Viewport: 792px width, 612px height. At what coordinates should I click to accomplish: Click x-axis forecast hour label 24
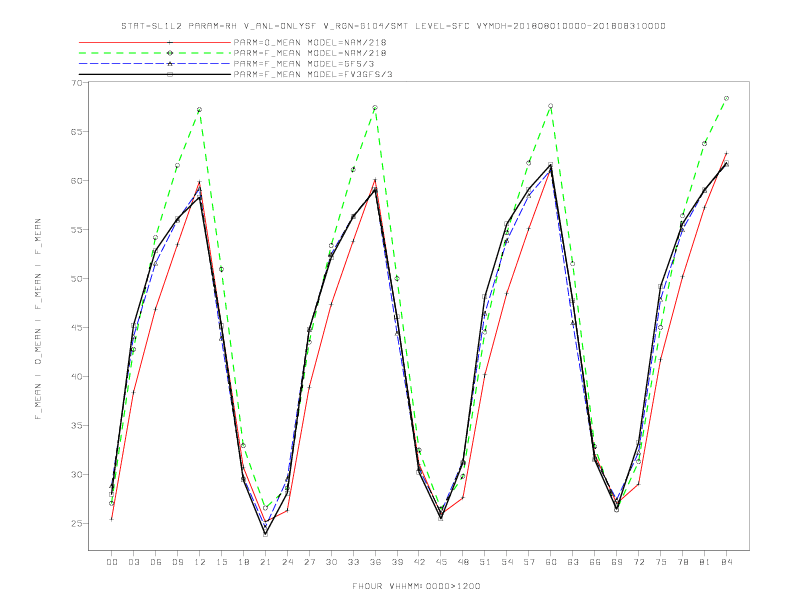[x=287, y=562]
